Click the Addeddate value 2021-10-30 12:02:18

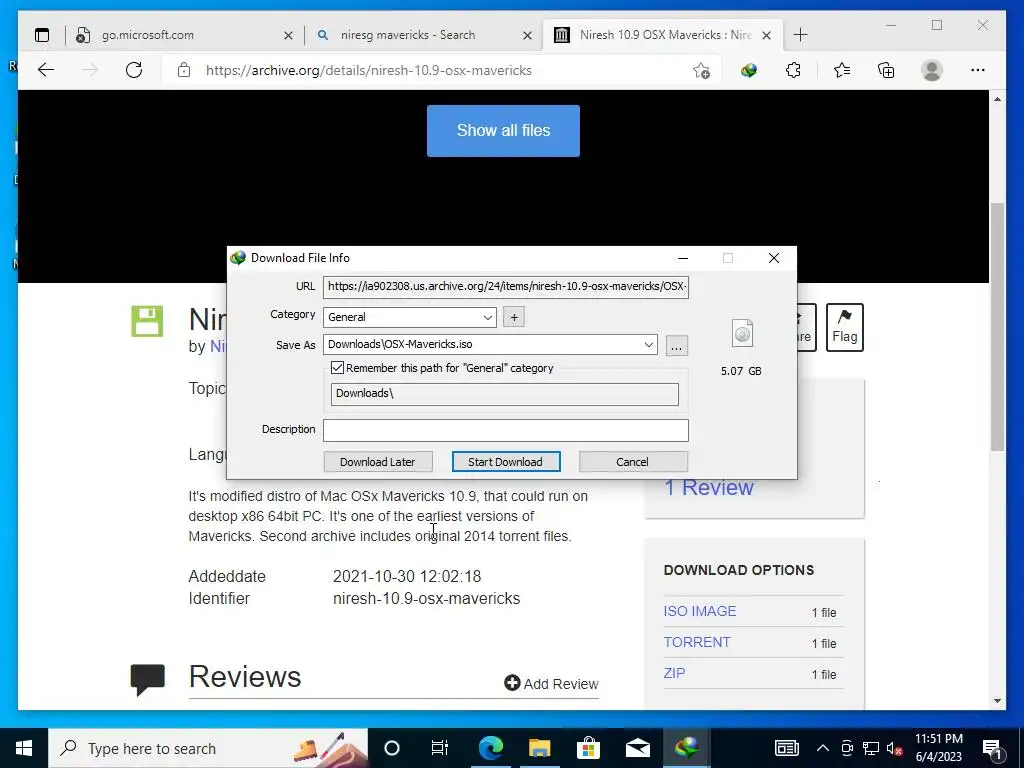tap(407, 577)
